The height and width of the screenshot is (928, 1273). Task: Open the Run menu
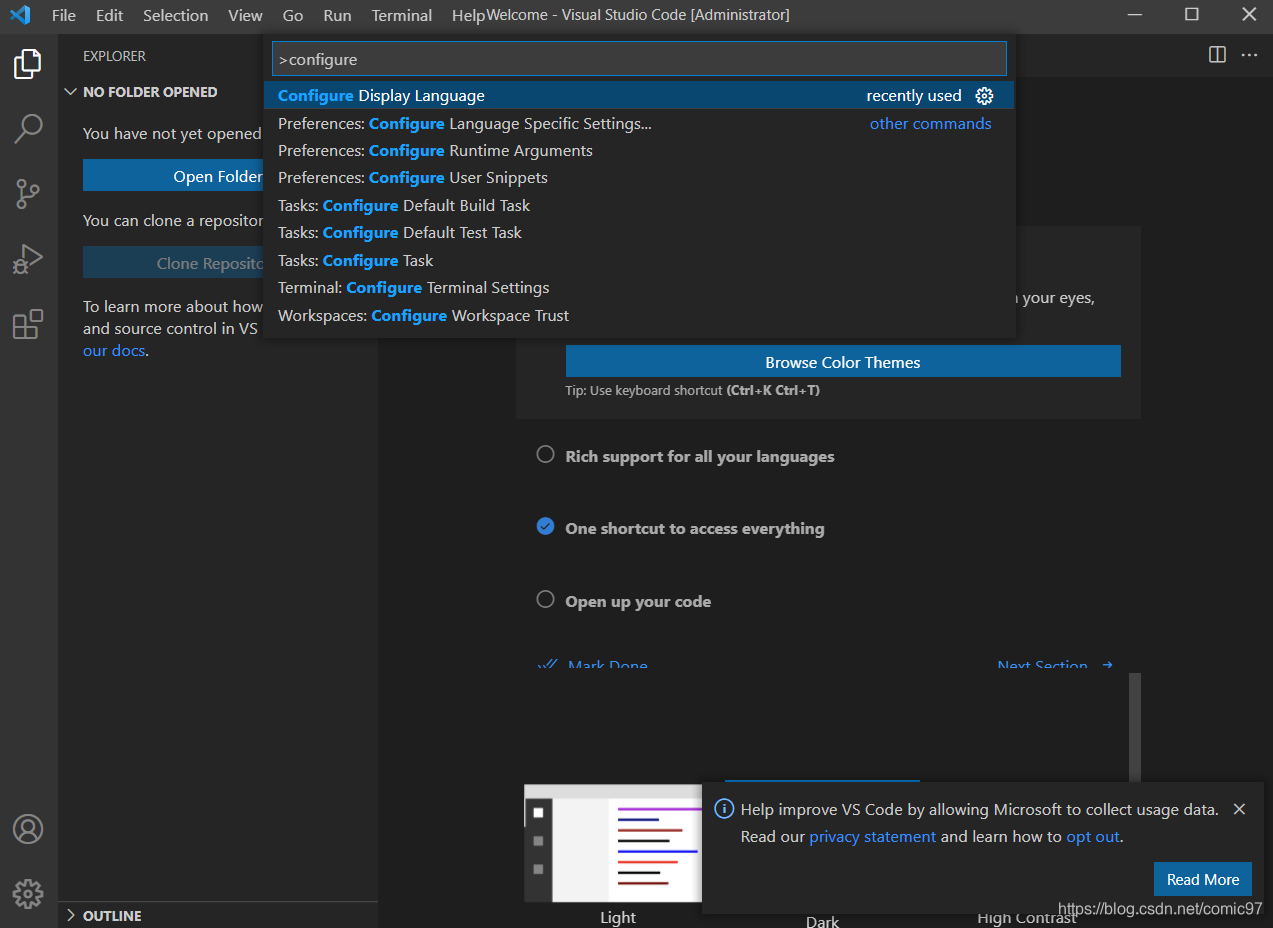(338, 15)
